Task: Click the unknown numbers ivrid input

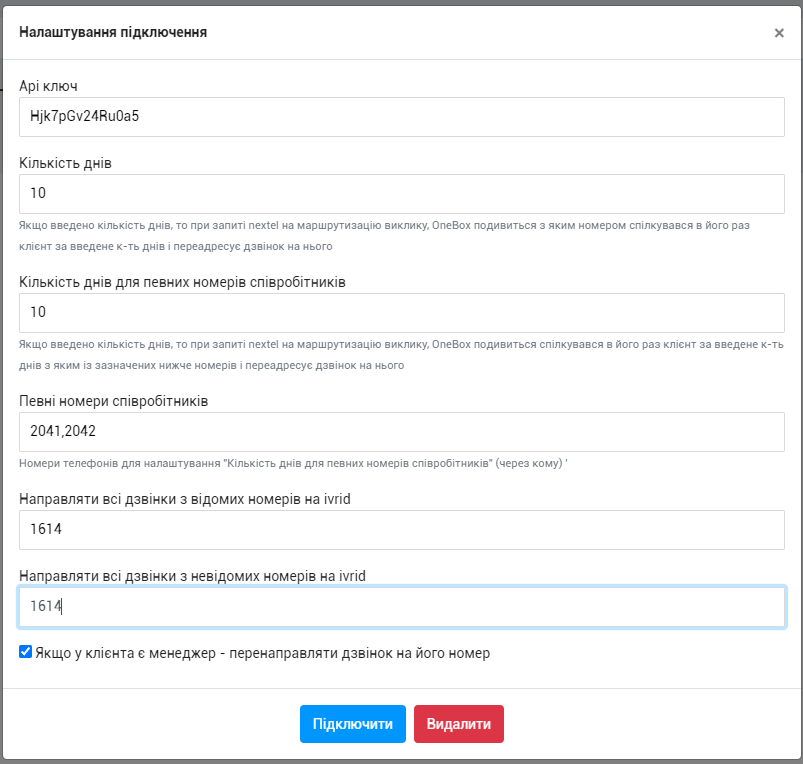Action: (401, 607)
